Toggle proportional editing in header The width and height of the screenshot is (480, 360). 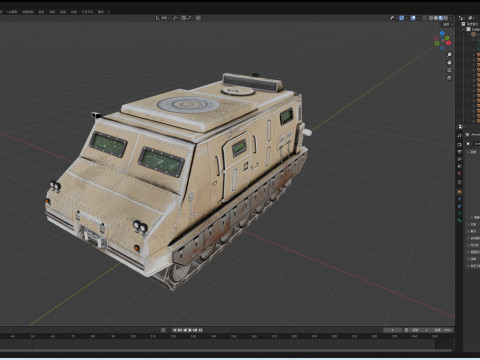[198, 18]
